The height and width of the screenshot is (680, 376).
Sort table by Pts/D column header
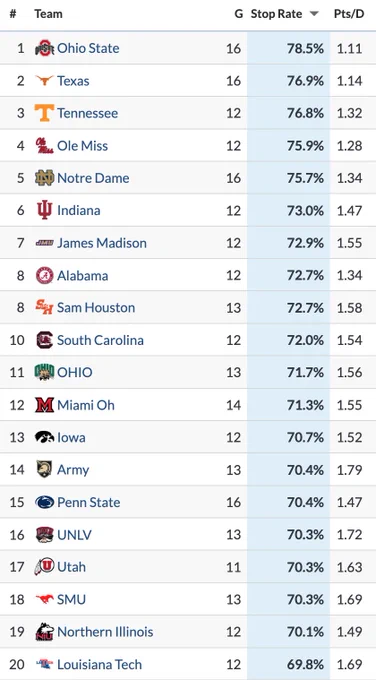tap(349, 14)
